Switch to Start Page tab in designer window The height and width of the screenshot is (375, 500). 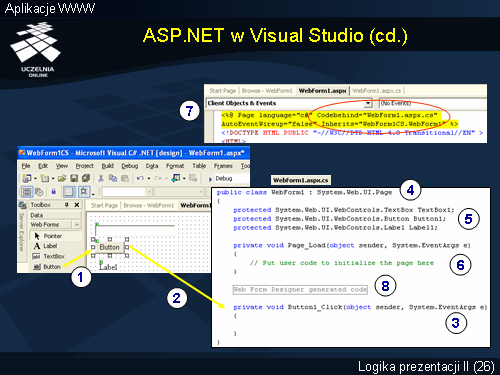pos(104,205)
